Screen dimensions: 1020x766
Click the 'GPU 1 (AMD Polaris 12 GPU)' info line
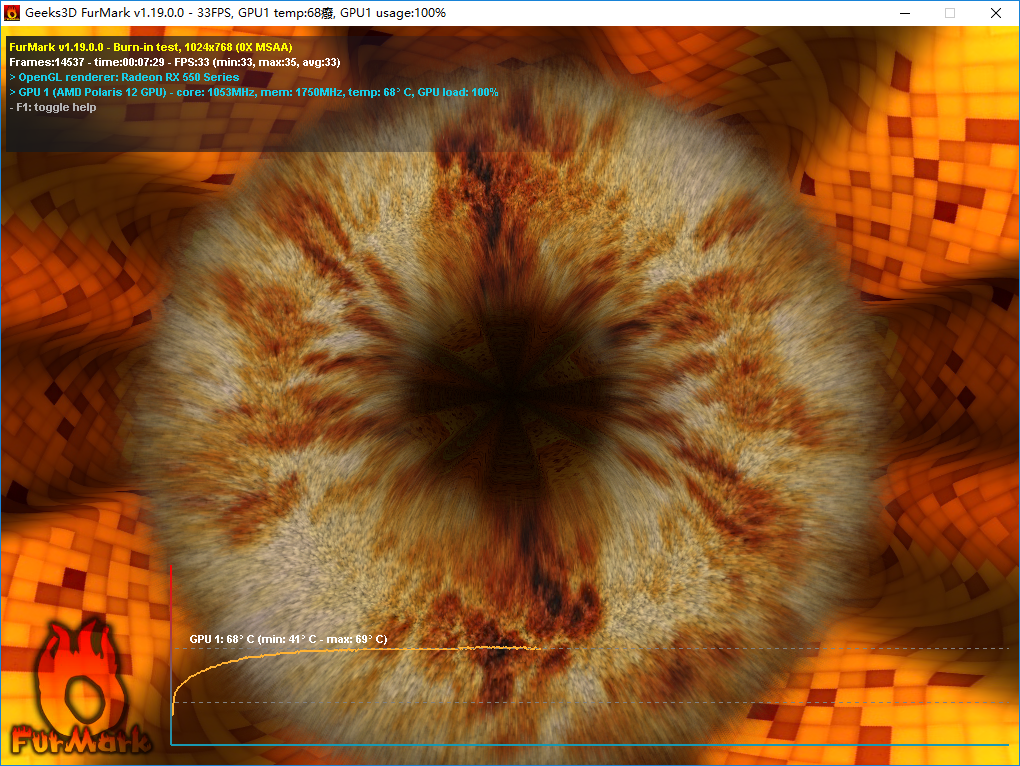coord(254,92)
